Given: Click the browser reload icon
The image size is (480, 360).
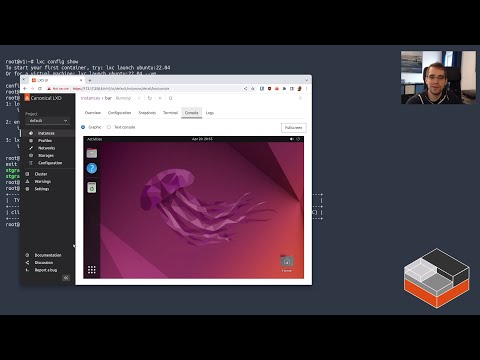Looking at the screenshot, I should point(40,88).
